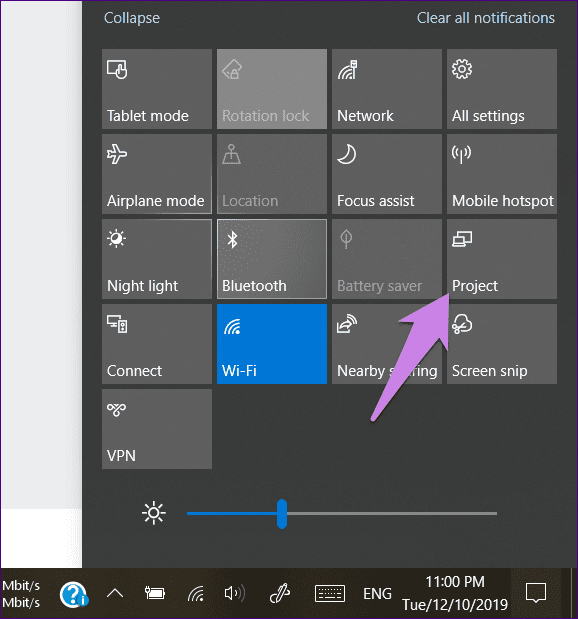Screen dimensions: 578x619
Task: Enable the Airplane mode tile
Action: tap(157, 174)
